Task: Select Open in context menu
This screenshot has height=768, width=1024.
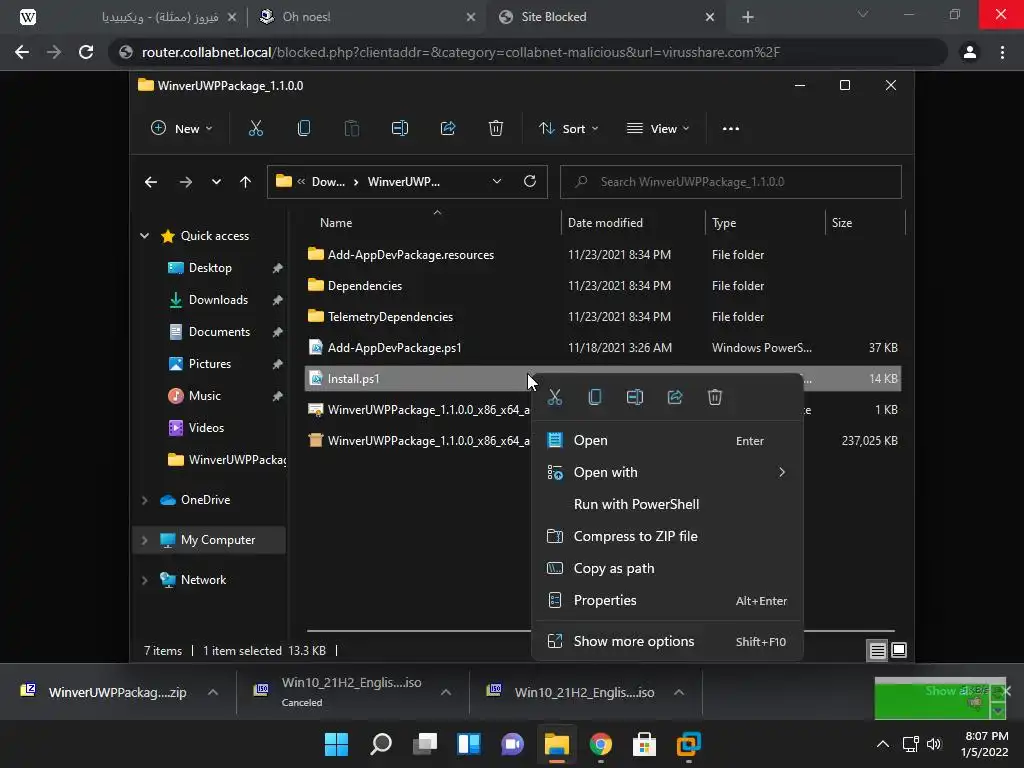Action: (x=667, y=440)
